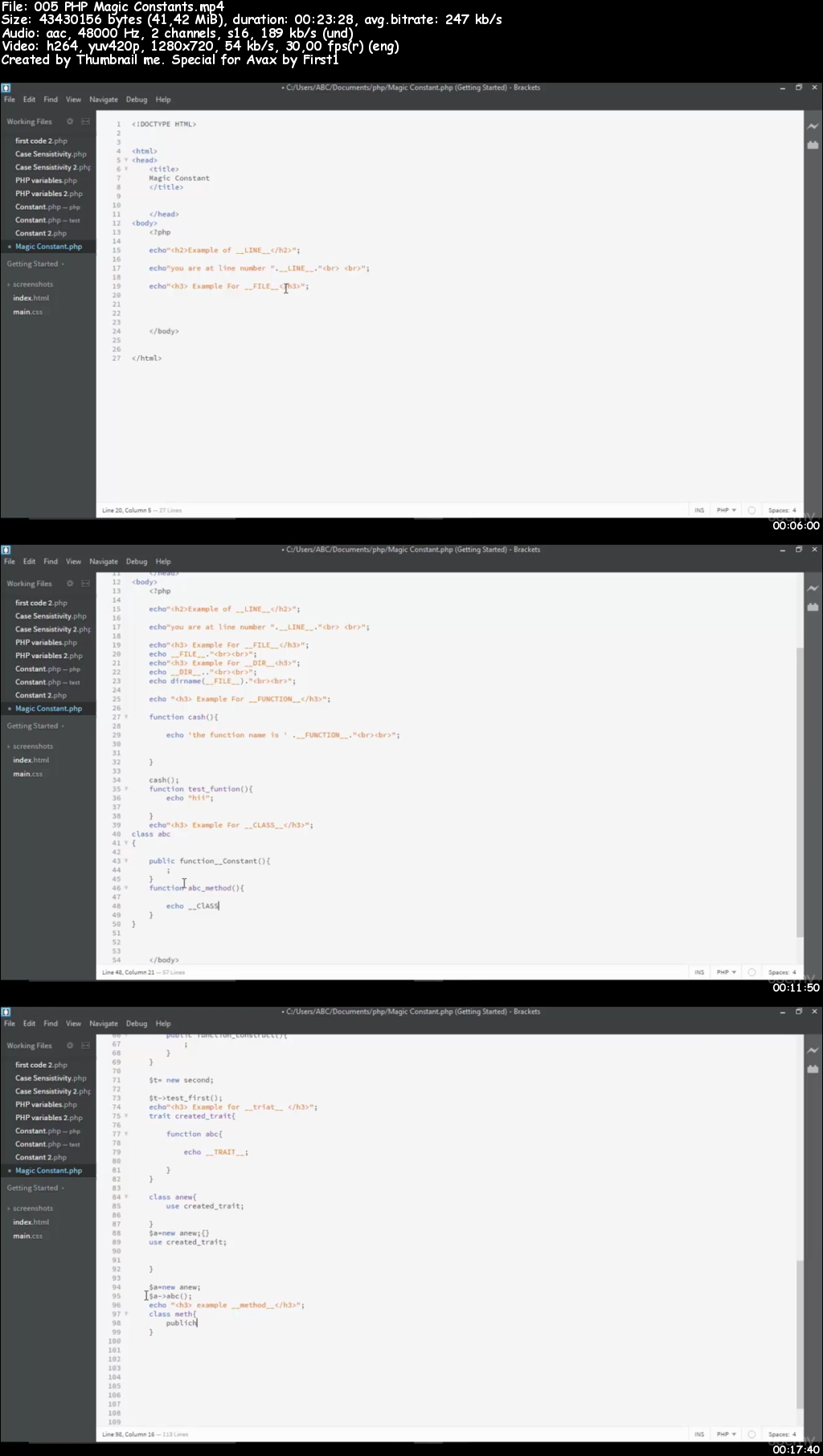The height and width of the screenshot is (1456, 823).
Task: Open the Debug menu in top frame
Action: [x=137, y=100]
